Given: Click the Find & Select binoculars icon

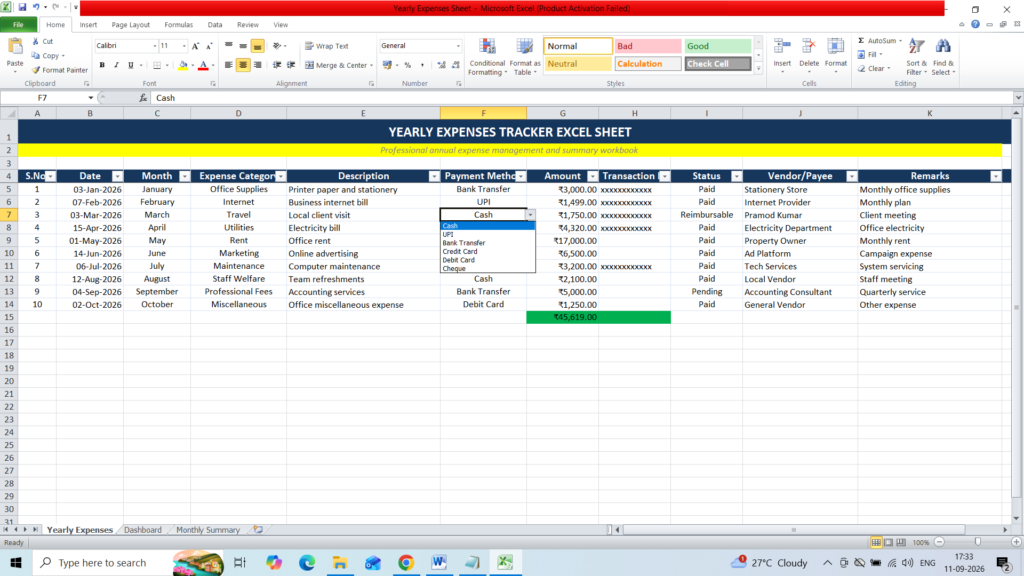Looking at the screenshot, I should point(943,47).
